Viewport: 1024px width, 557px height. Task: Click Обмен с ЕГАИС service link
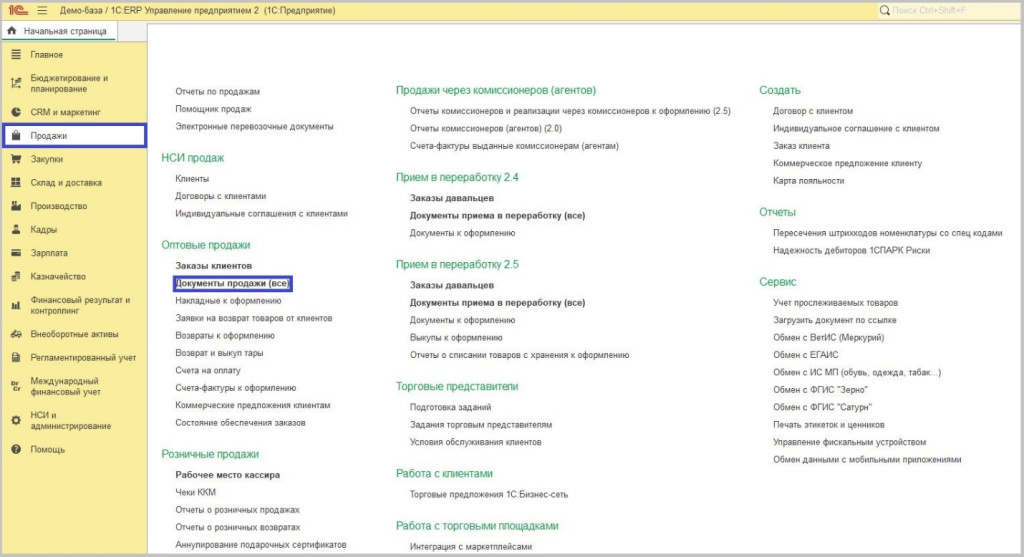(805, 355)
